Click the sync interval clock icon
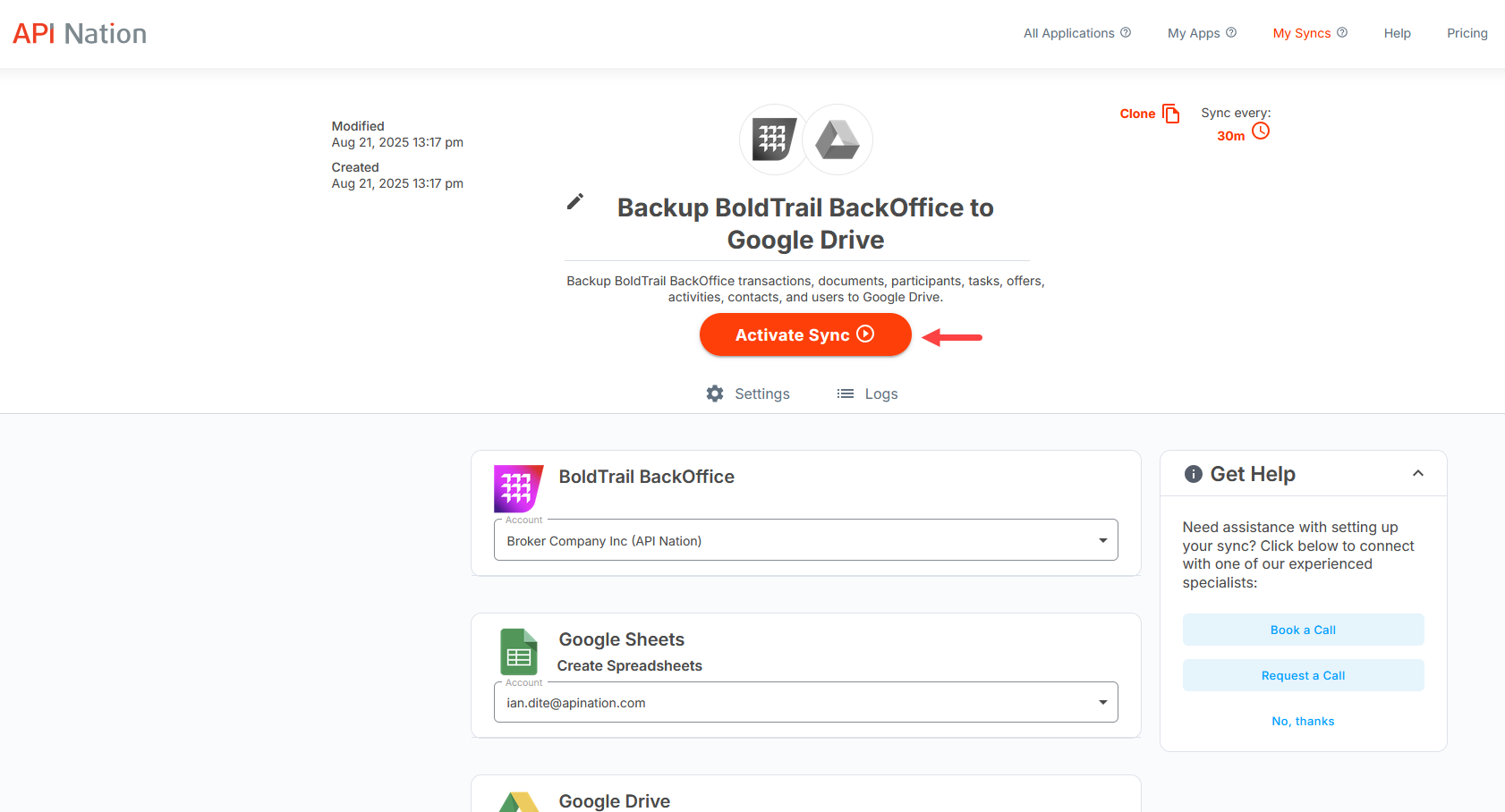Image resolution: width=1505 pixels, height=812 pixels. click(1261, 131)
